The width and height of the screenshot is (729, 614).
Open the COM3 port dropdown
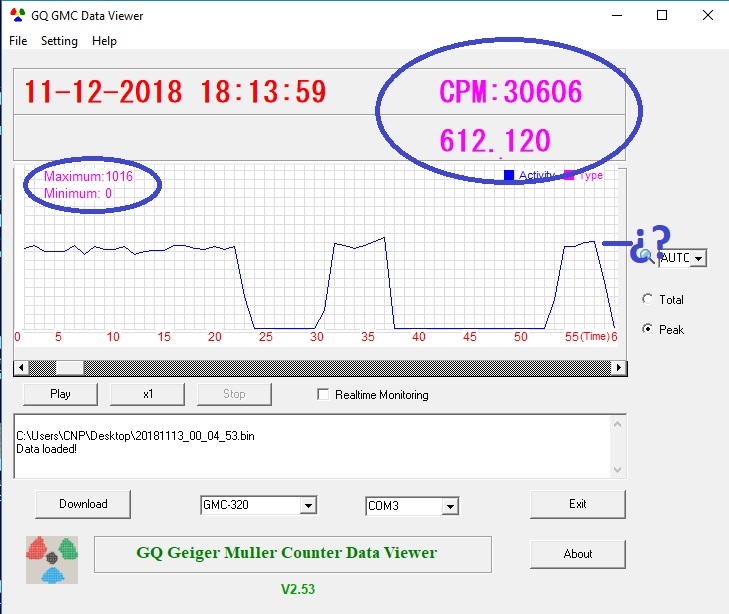(x=450, y=506)
